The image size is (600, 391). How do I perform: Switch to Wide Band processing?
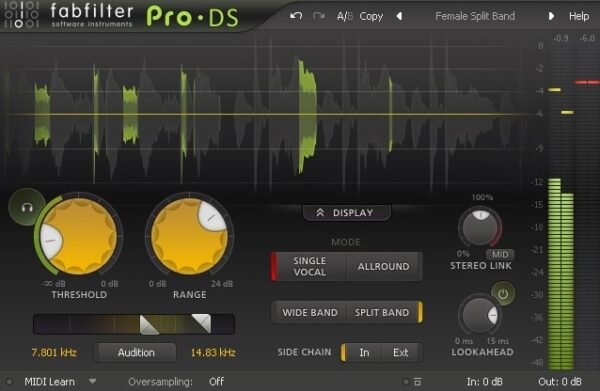pyautogui.click(x=310, y=312)
